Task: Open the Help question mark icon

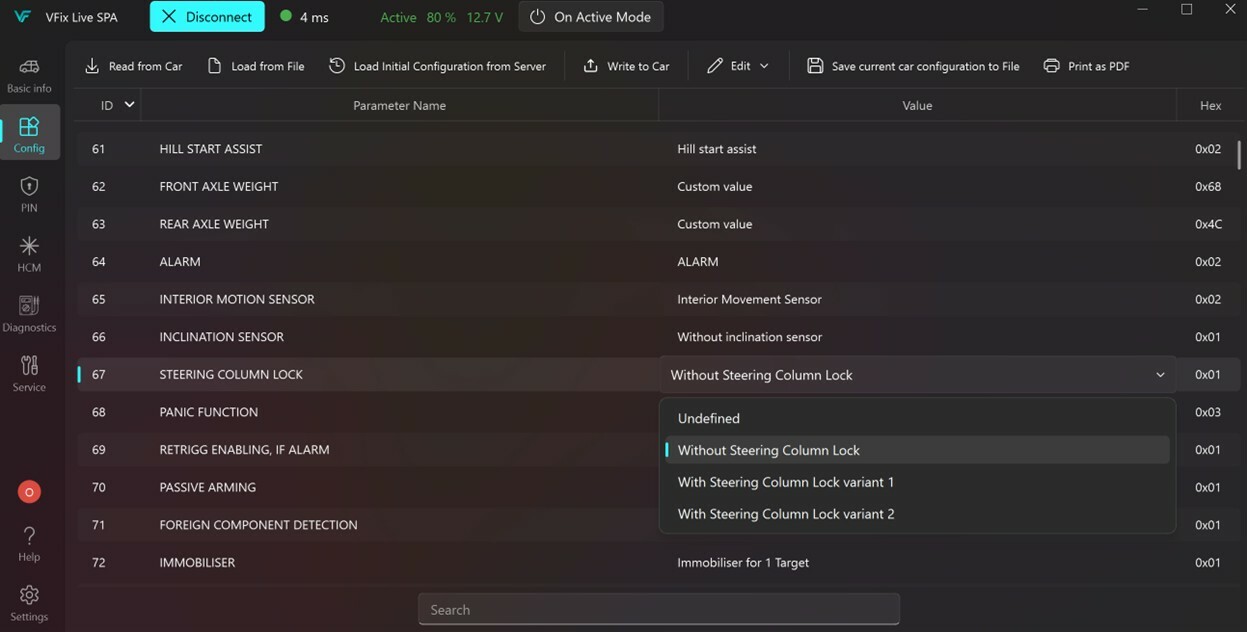Action: click(29, 544)
